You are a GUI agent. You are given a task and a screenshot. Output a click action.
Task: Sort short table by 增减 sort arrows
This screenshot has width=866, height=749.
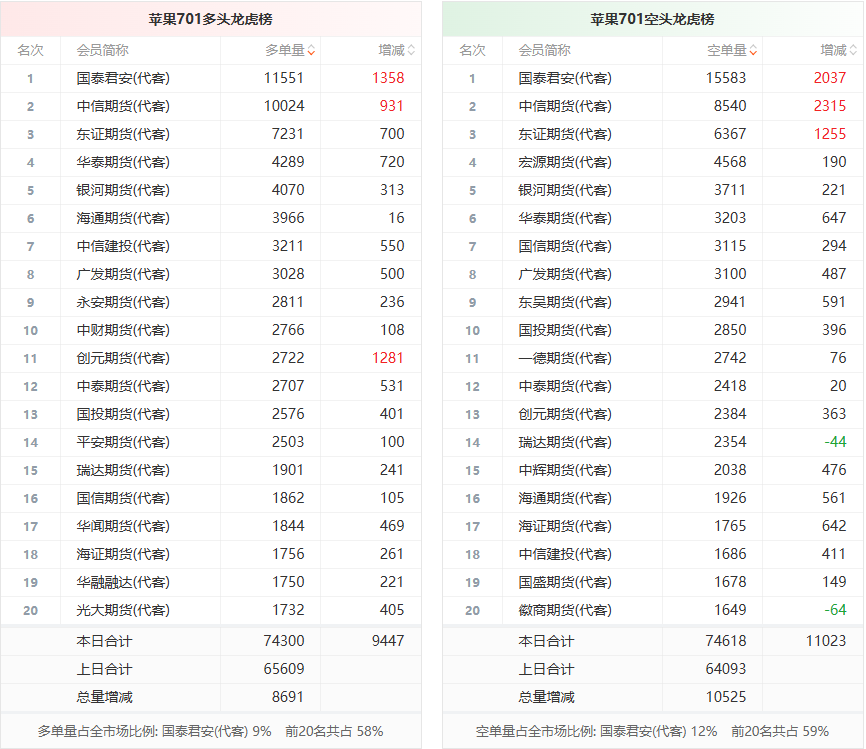click(x=853, y=51)
